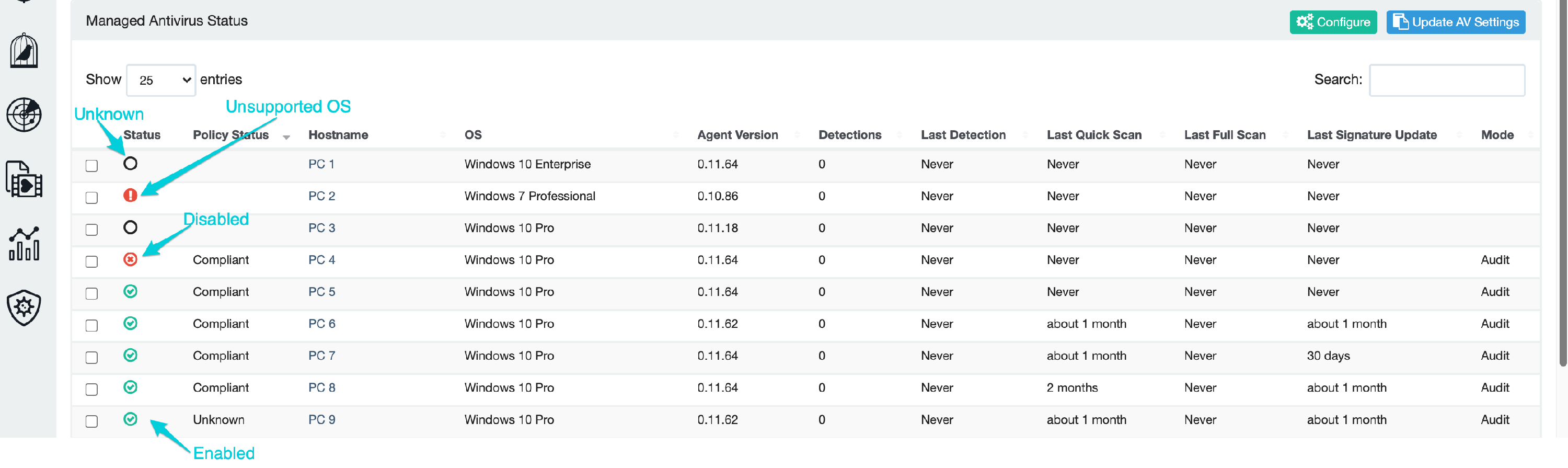Viewport: 1568px width, 468px height.
Task: Select the checkbox for PC 4
Action: coord(92,261)
